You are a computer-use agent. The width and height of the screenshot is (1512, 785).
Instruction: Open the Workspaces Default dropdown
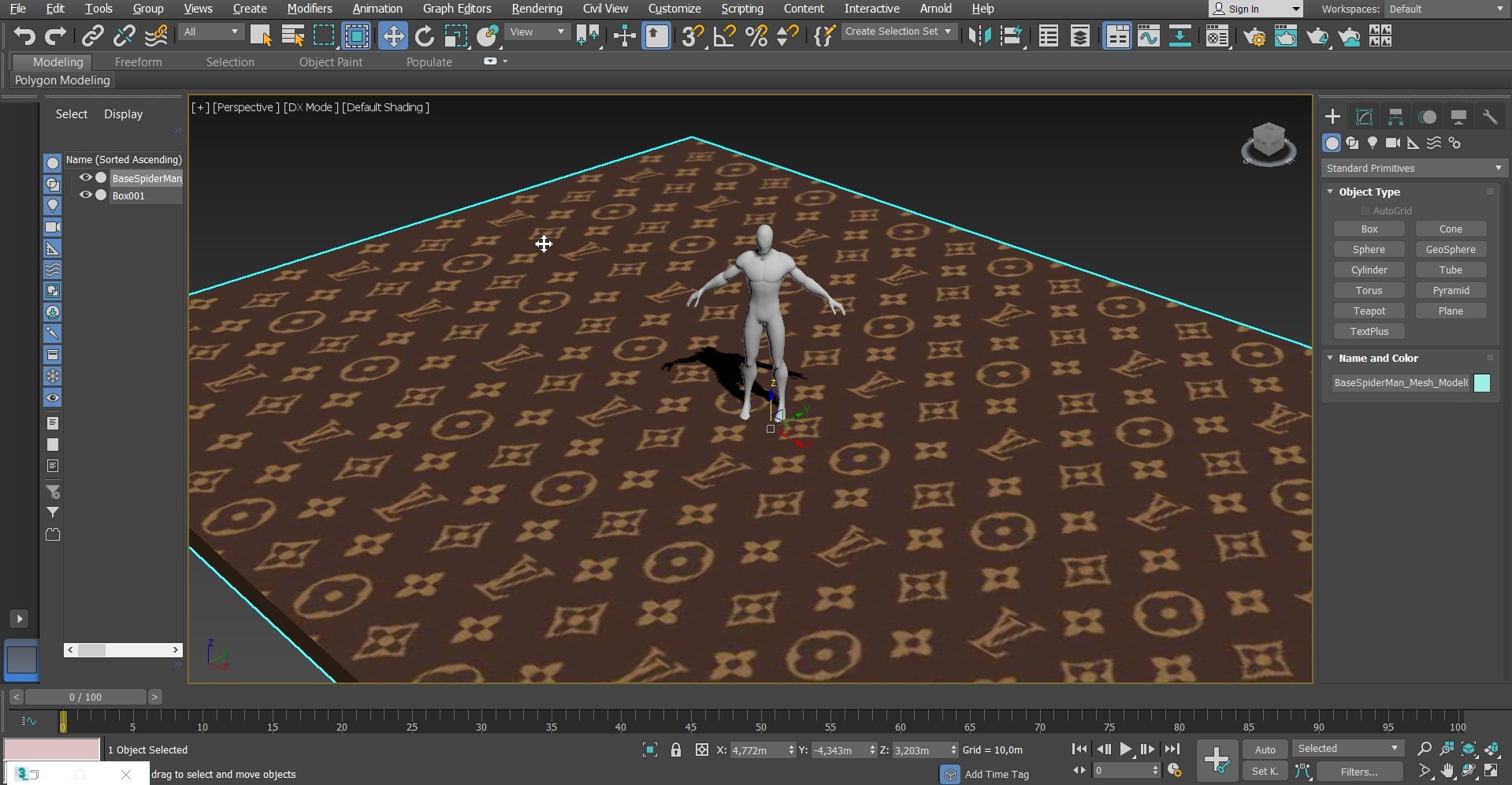pyautogui.click(x=1446, y=9)
